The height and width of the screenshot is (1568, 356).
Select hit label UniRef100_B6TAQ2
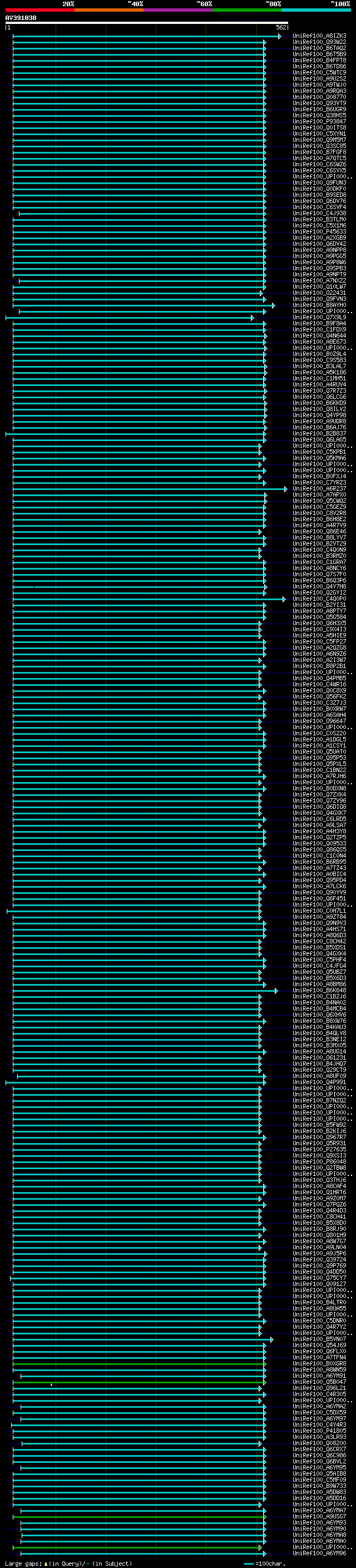[319, 48]
